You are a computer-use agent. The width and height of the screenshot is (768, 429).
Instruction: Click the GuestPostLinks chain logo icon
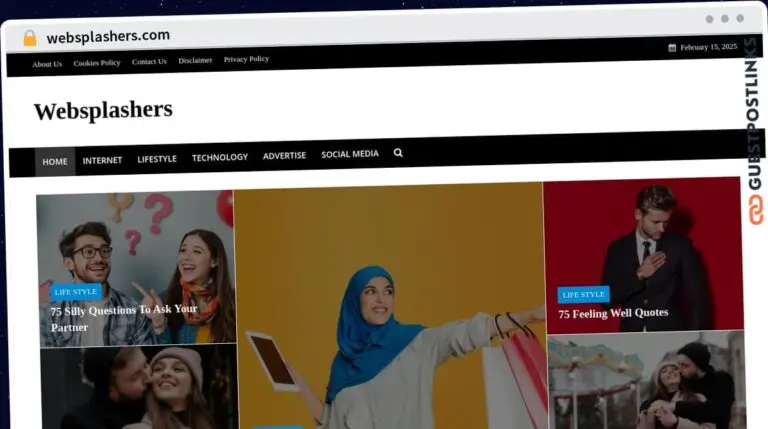coord(755,208)
